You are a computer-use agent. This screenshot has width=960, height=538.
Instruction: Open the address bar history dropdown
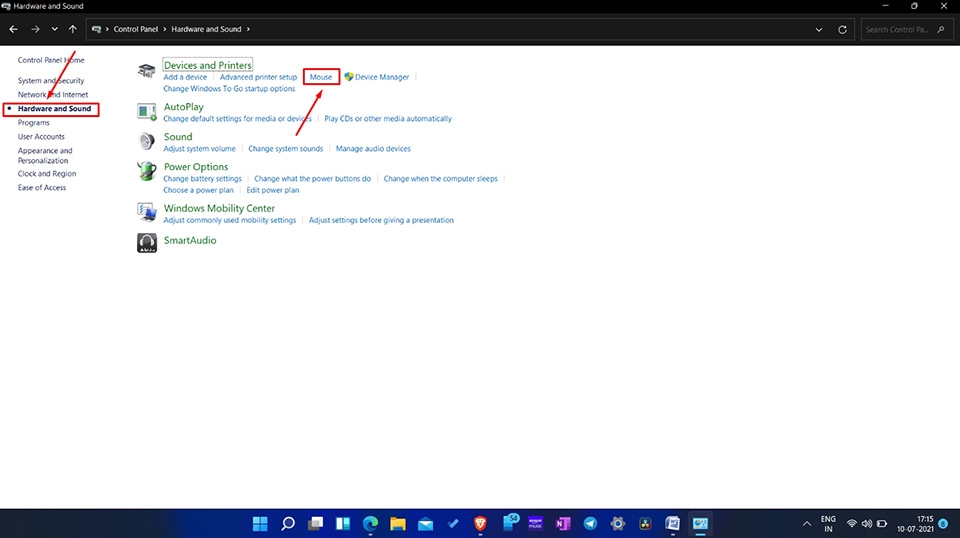[x=820, y=30]
